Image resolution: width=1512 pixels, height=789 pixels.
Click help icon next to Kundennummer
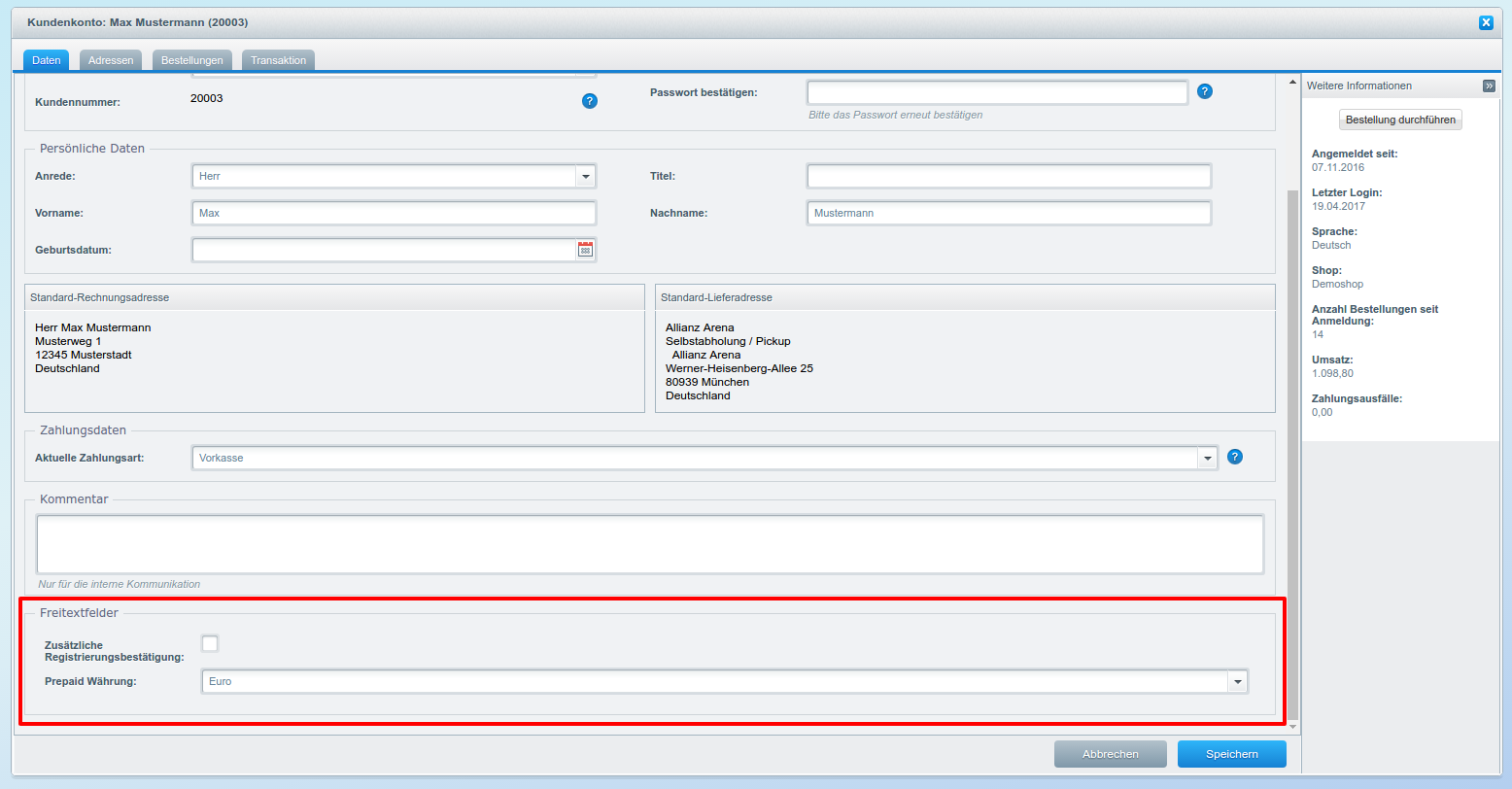[x=589, y=101]
